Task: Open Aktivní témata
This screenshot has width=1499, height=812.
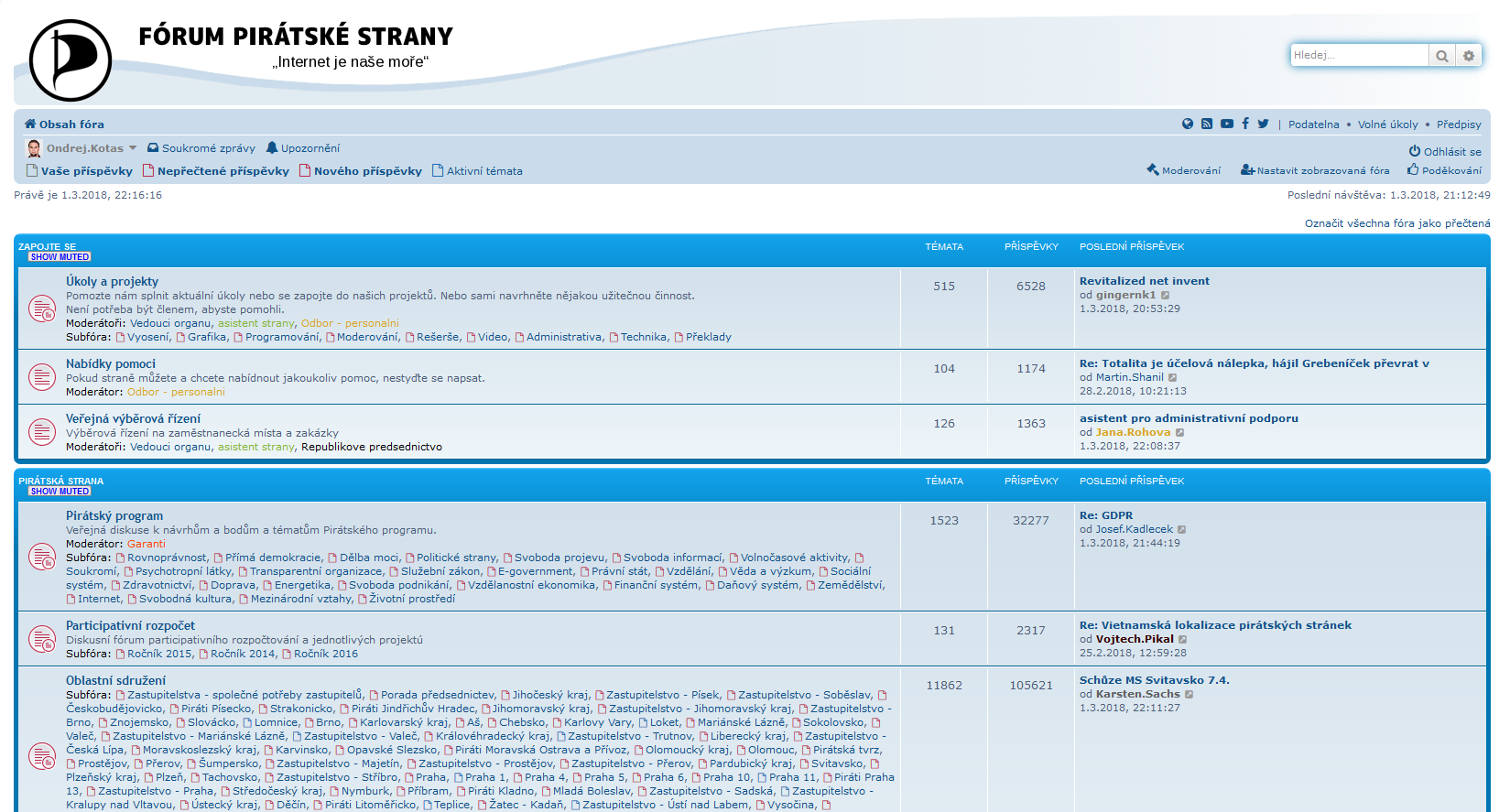Action: (x=477, y=171)
